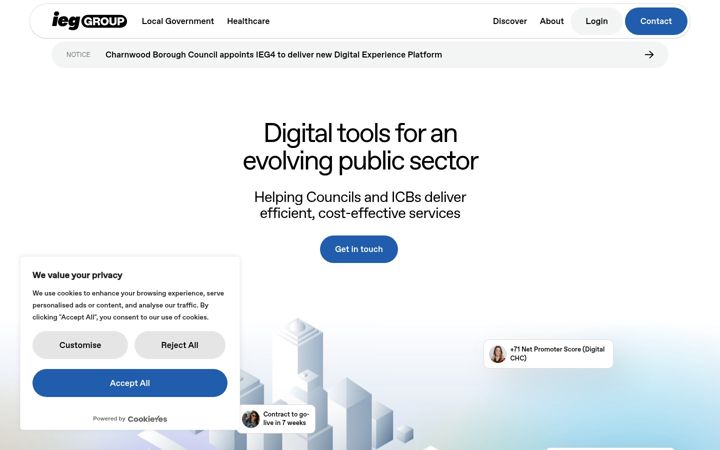Reject all cookies

[x=180, y=345]
